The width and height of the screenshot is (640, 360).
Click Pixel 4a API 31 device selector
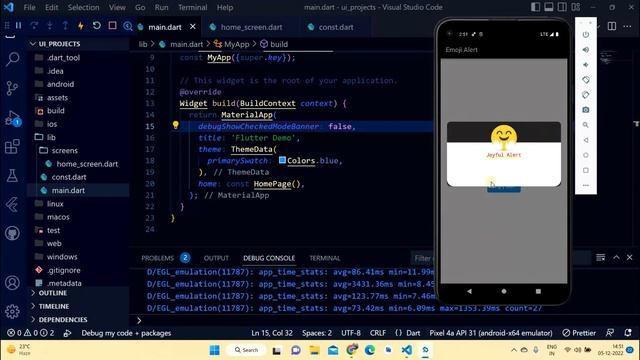[491, 333]
